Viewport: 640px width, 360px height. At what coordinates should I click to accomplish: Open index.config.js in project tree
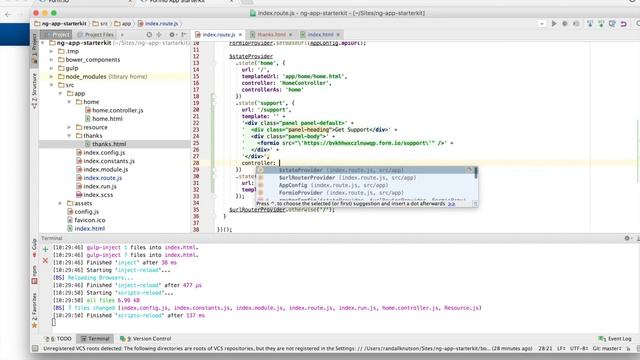[x=100, y=153]
